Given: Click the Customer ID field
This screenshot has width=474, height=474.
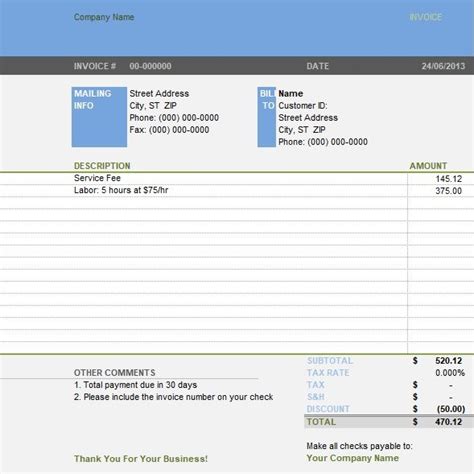Looking at the screenshot, I should point(303,106).
